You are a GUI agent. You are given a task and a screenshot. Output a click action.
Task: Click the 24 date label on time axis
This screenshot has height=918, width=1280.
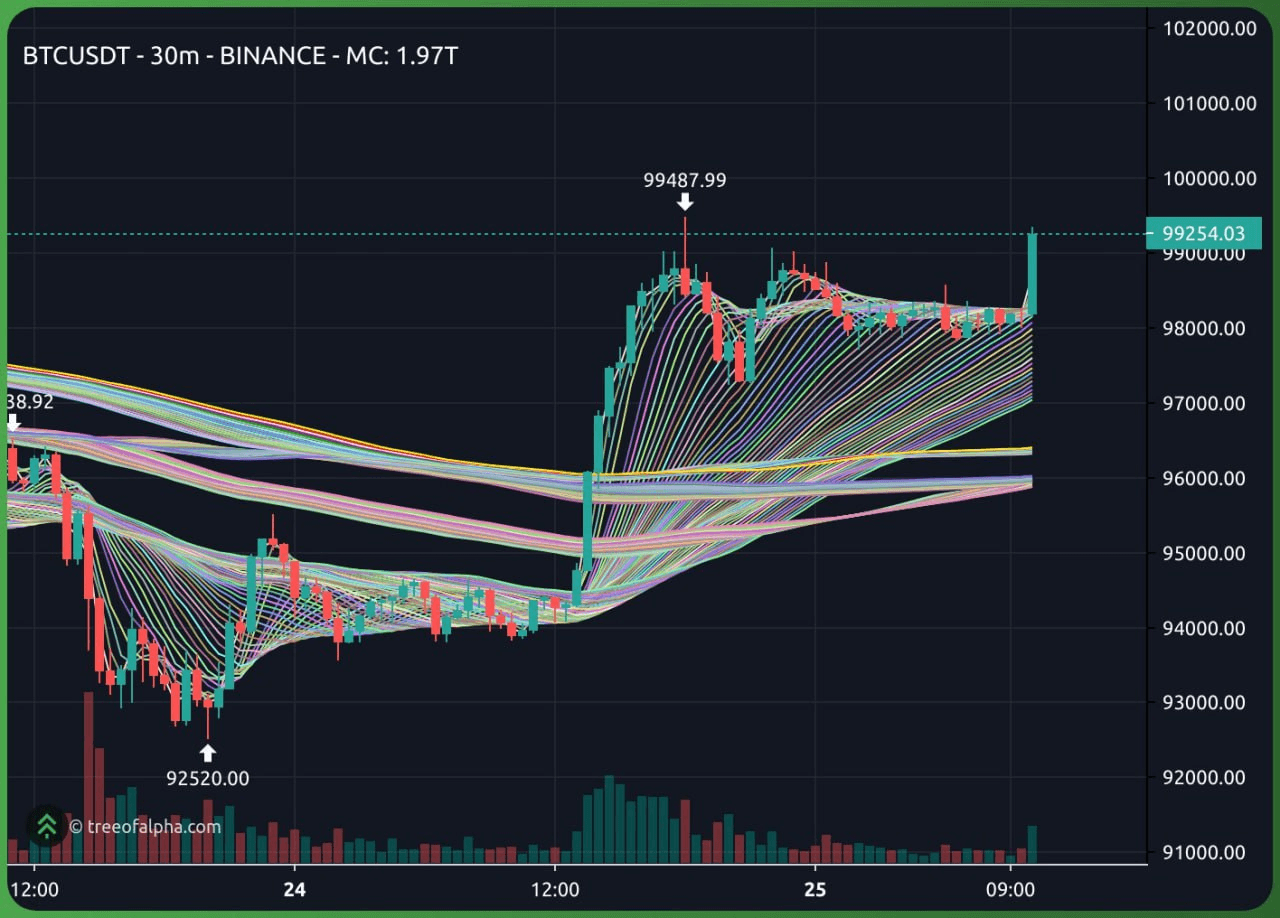coord(294,889)
